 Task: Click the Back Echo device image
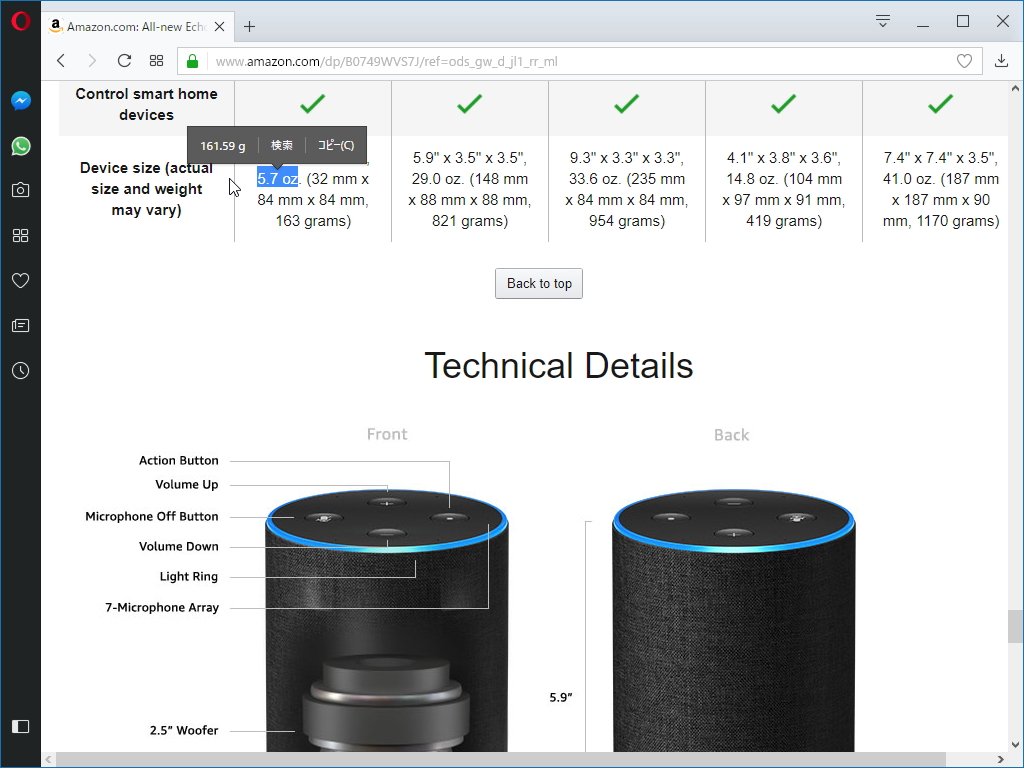(x=733, y=620)
